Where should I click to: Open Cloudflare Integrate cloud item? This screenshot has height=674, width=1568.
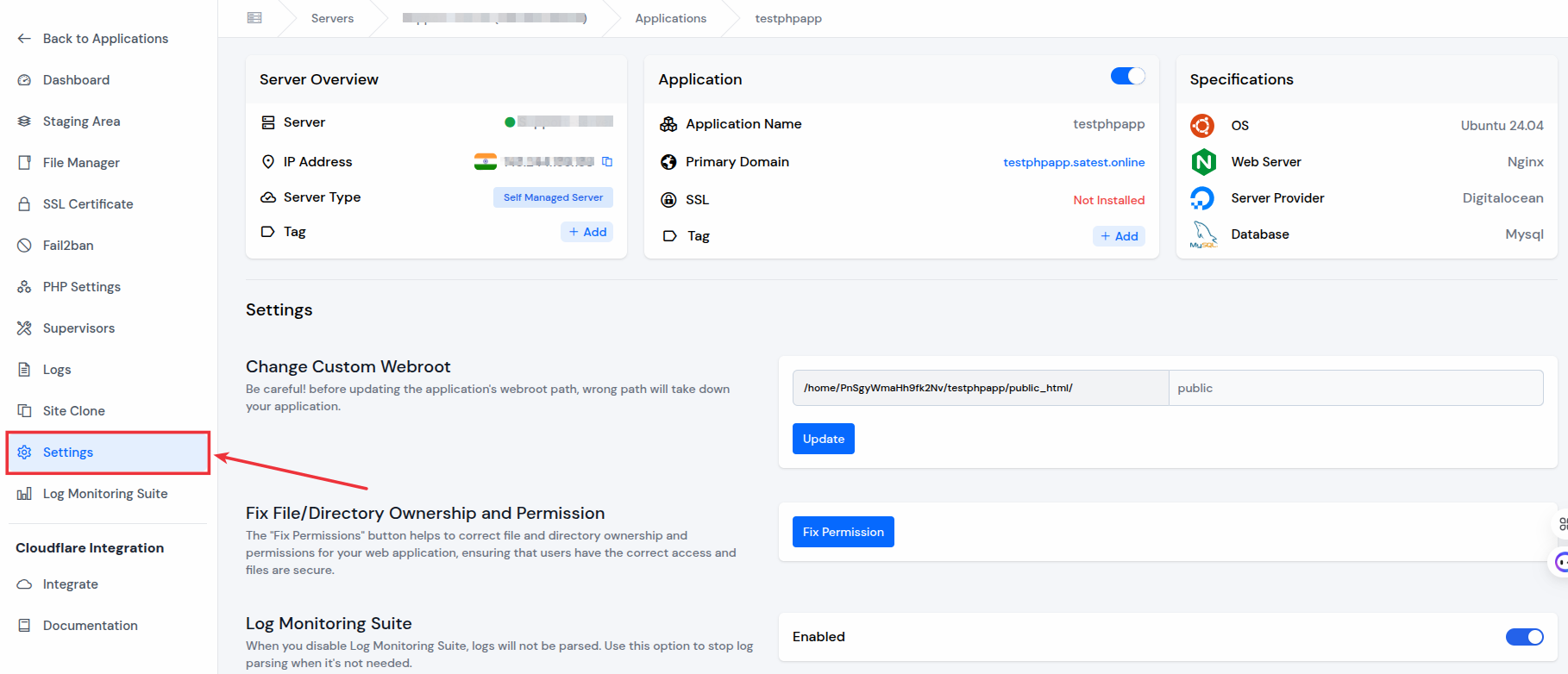point(70,584)
